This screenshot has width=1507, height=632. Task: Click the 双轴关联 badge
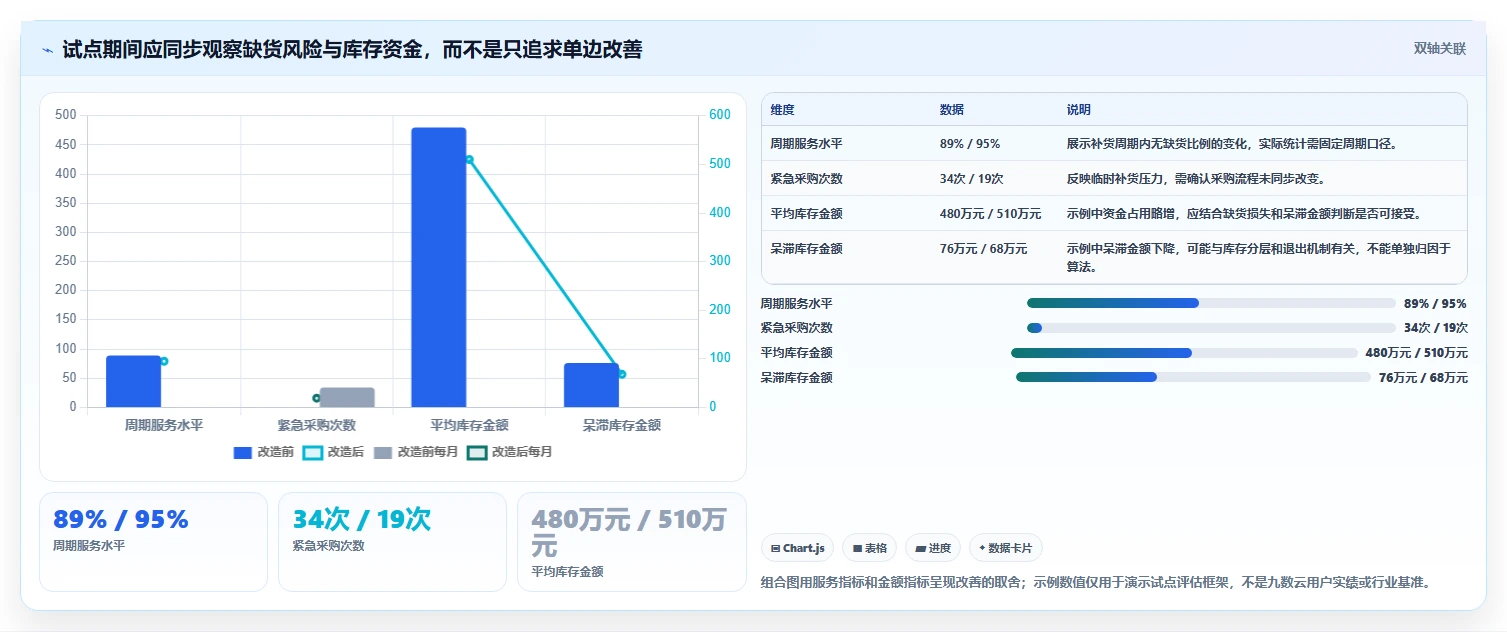point(1439,49)
